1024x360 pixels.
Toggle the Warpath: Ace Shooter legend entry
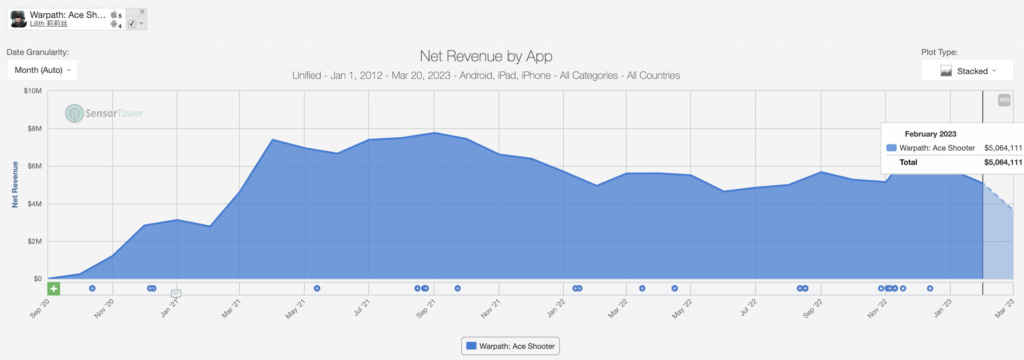click(x=511, y=346)
